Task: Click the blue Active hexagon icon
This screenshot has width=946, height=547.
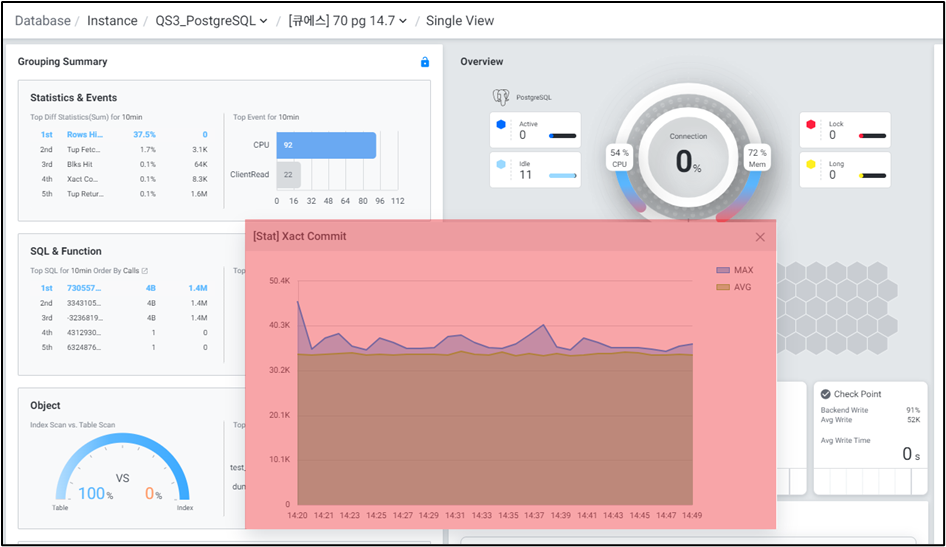Action: click(501, 124)
